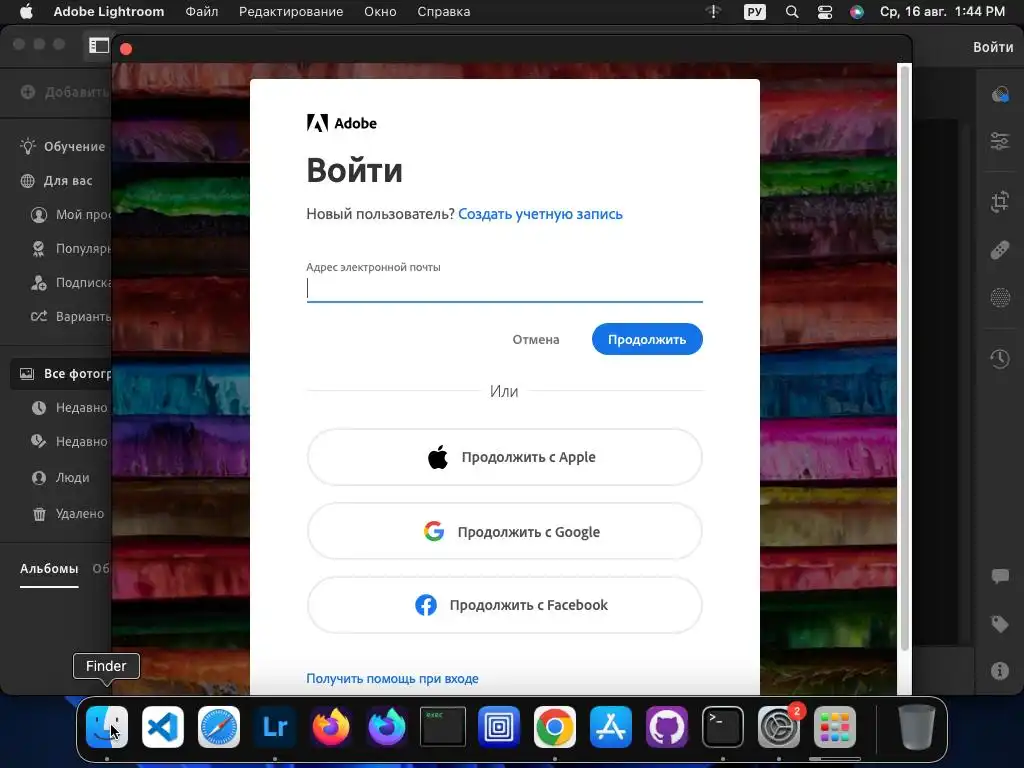Select the Healing brush tool
Screen dimensions: 1024x768
click(x=1000, y=250)
